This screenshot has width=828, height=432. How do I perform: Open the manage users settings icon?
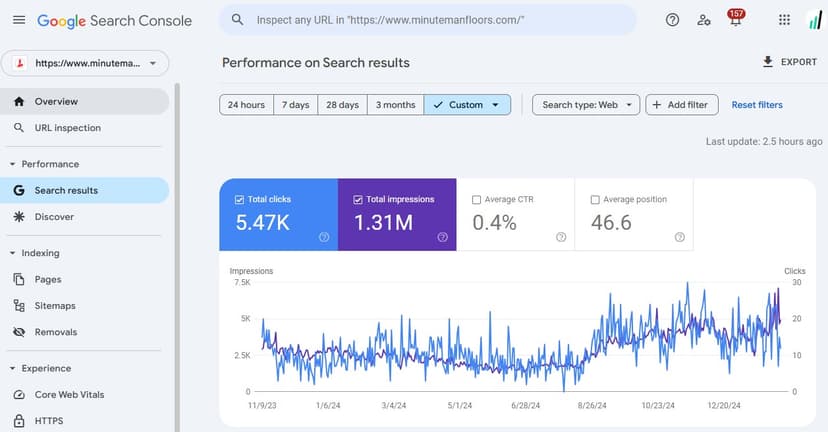tap(704, 20)
